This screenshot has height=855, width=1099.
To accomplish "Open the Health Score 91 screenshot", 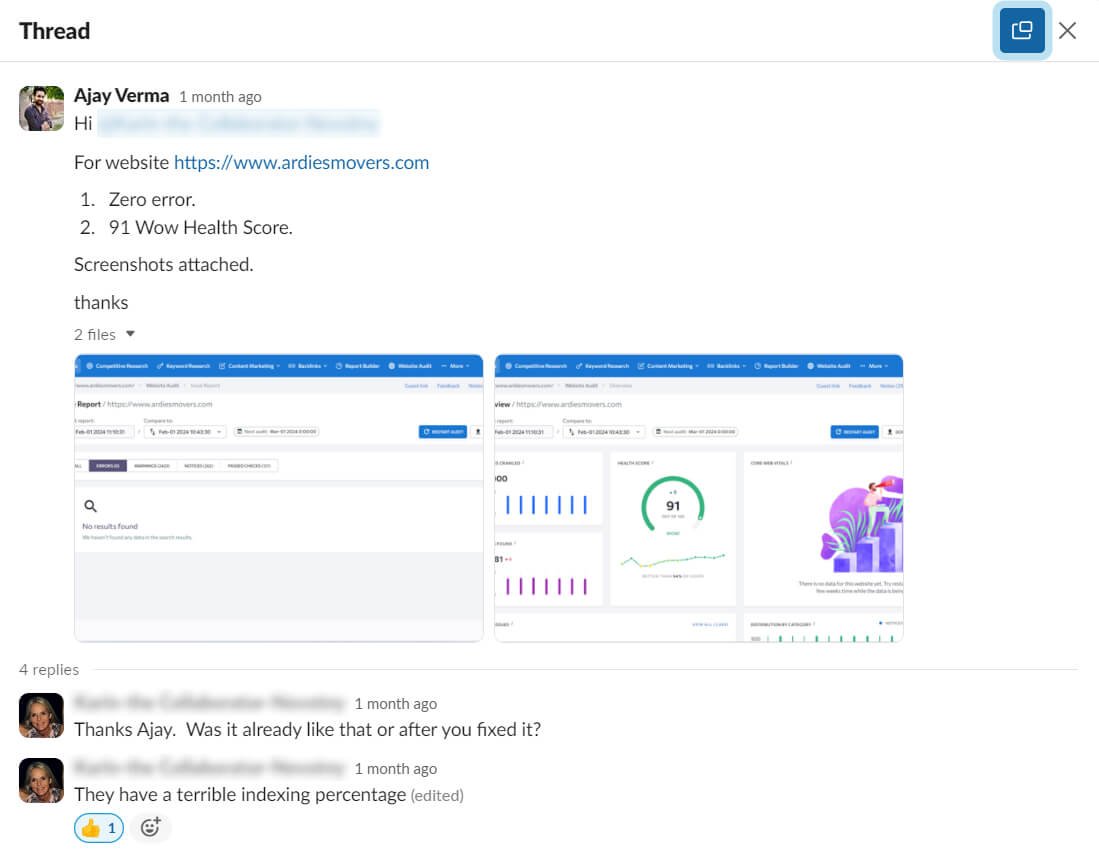I will click(698, 497).
